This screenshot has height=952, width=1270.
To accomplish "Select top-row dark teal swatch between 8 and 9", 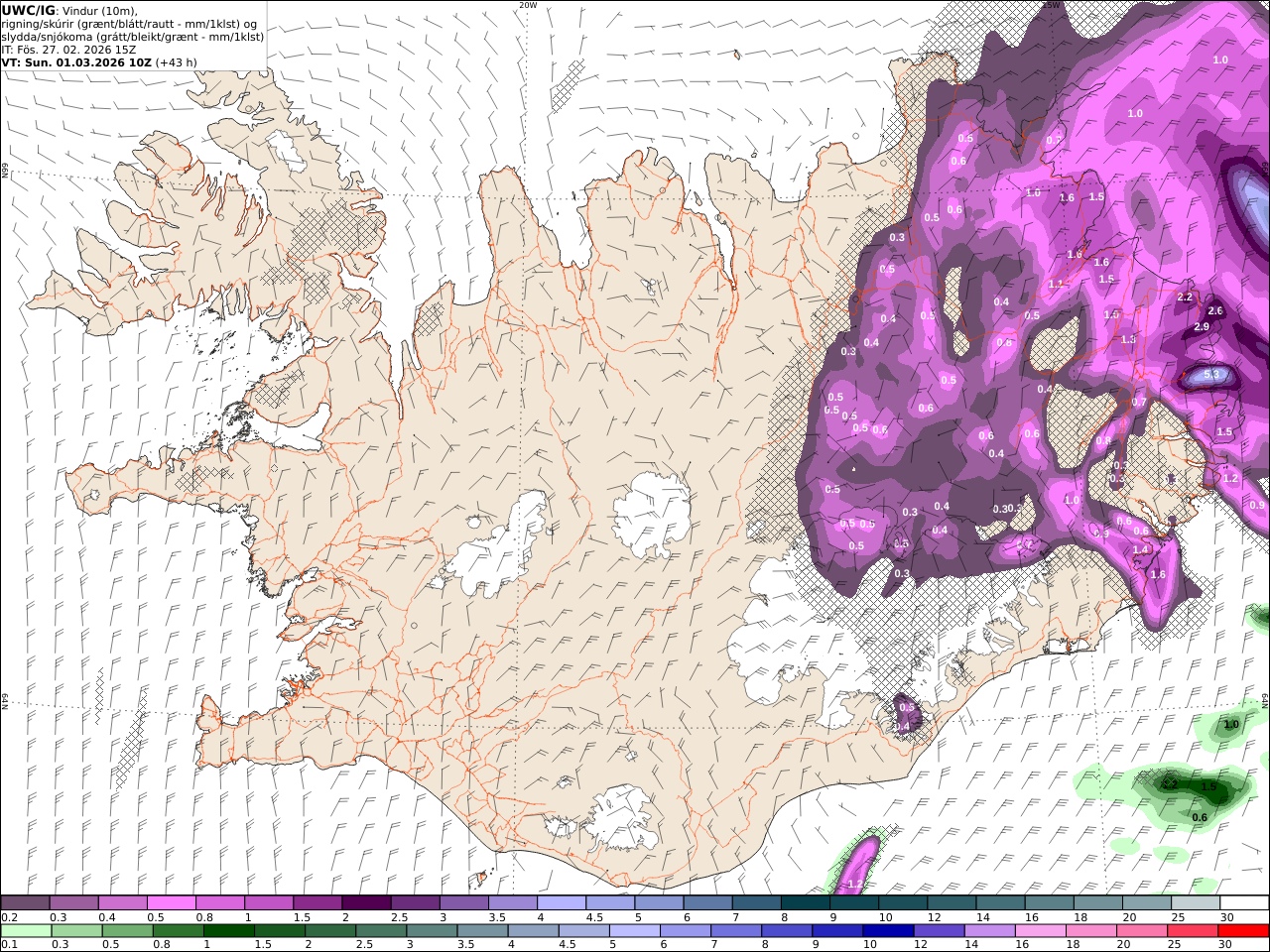I will [805, 902].
